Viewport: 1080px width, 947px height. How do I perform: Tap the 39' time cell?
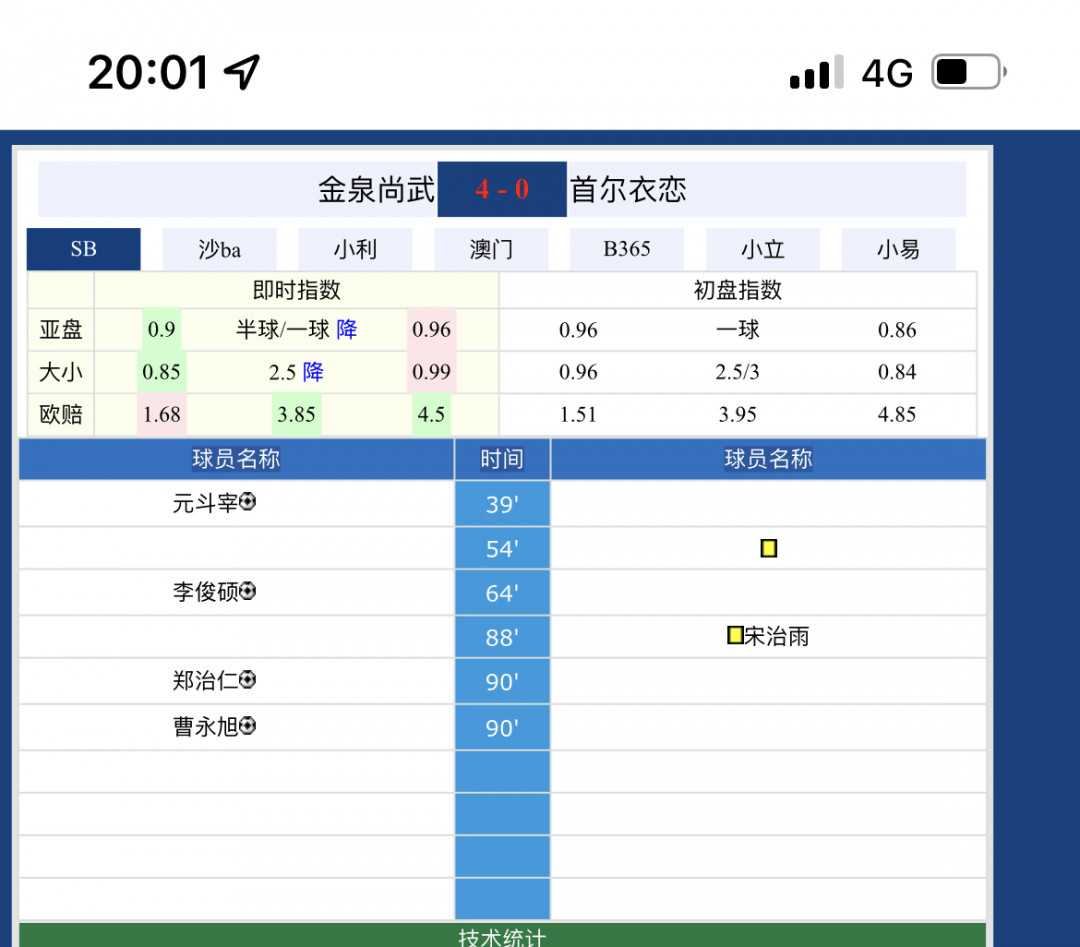[x=502, y=504]
